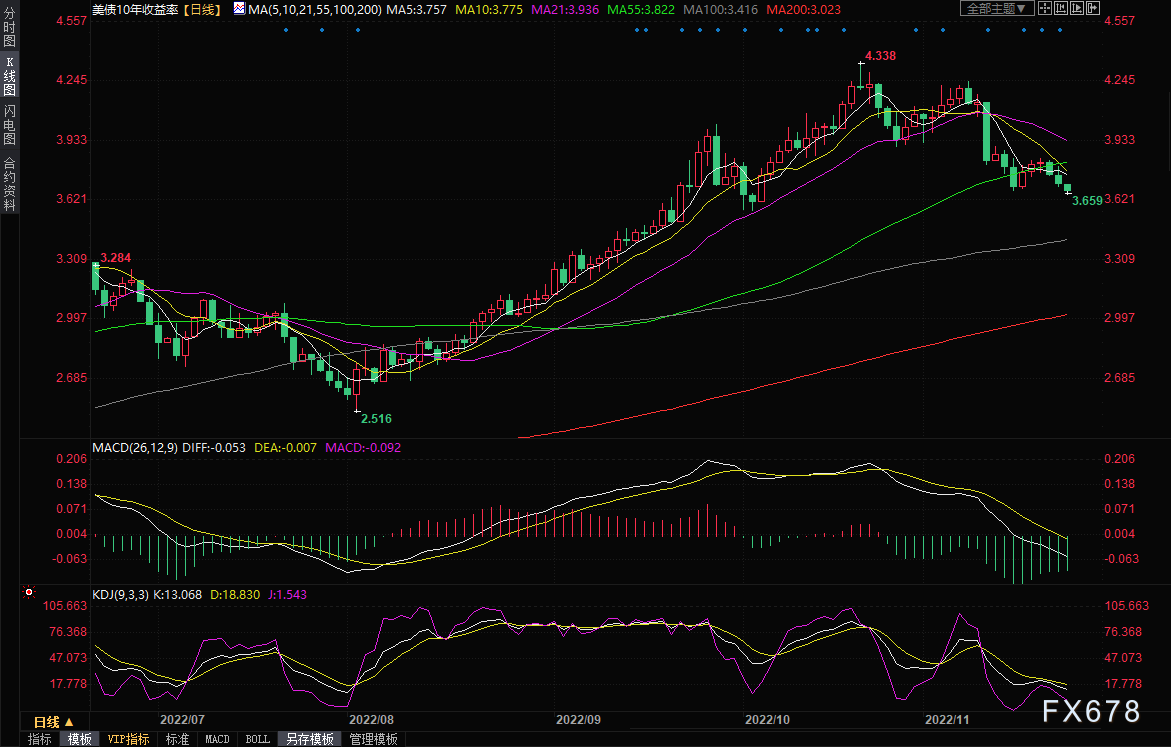Select the K线图 side tab
Viewport: 1171px width, 747px height.
coord(9,82)
